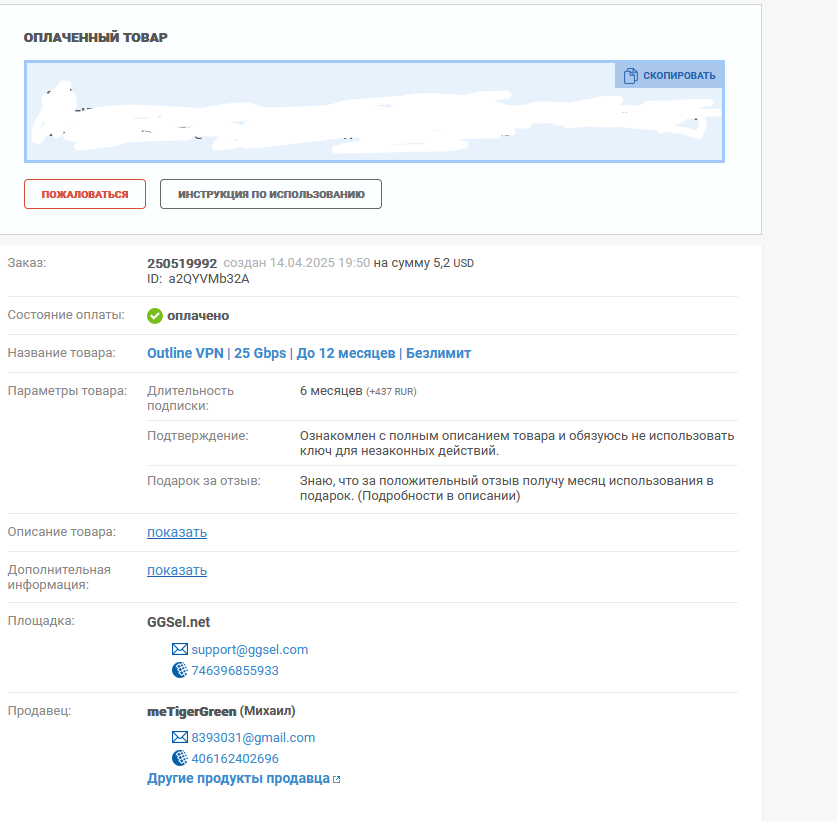
Task: Email the marketplace at support@ggsel.com
Action: pyautogui.click(x=249, y=650)
